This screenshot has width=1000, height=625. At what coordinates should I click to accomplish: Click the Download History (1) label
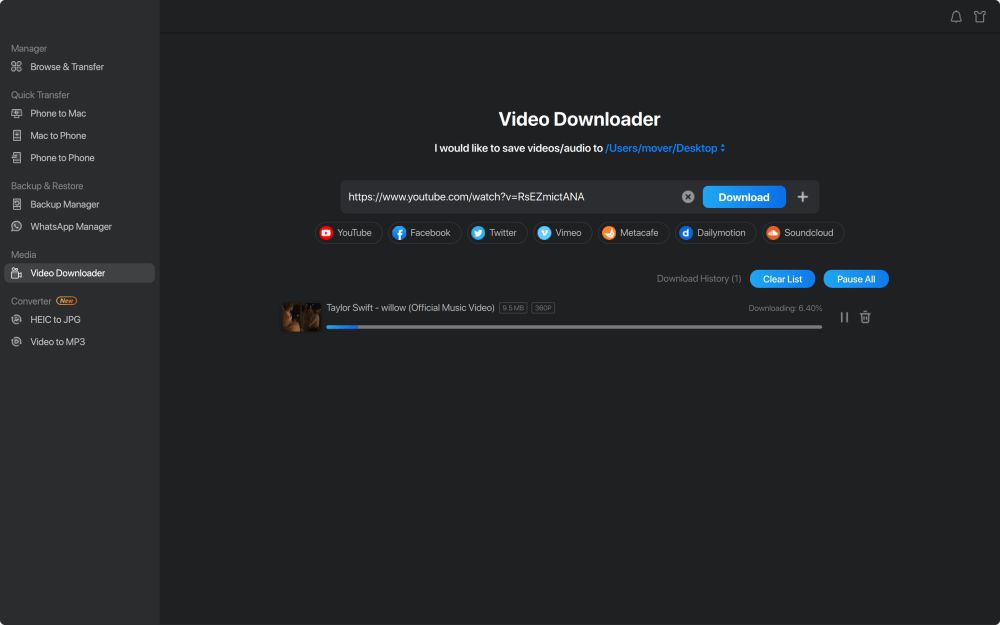[699, 279]
